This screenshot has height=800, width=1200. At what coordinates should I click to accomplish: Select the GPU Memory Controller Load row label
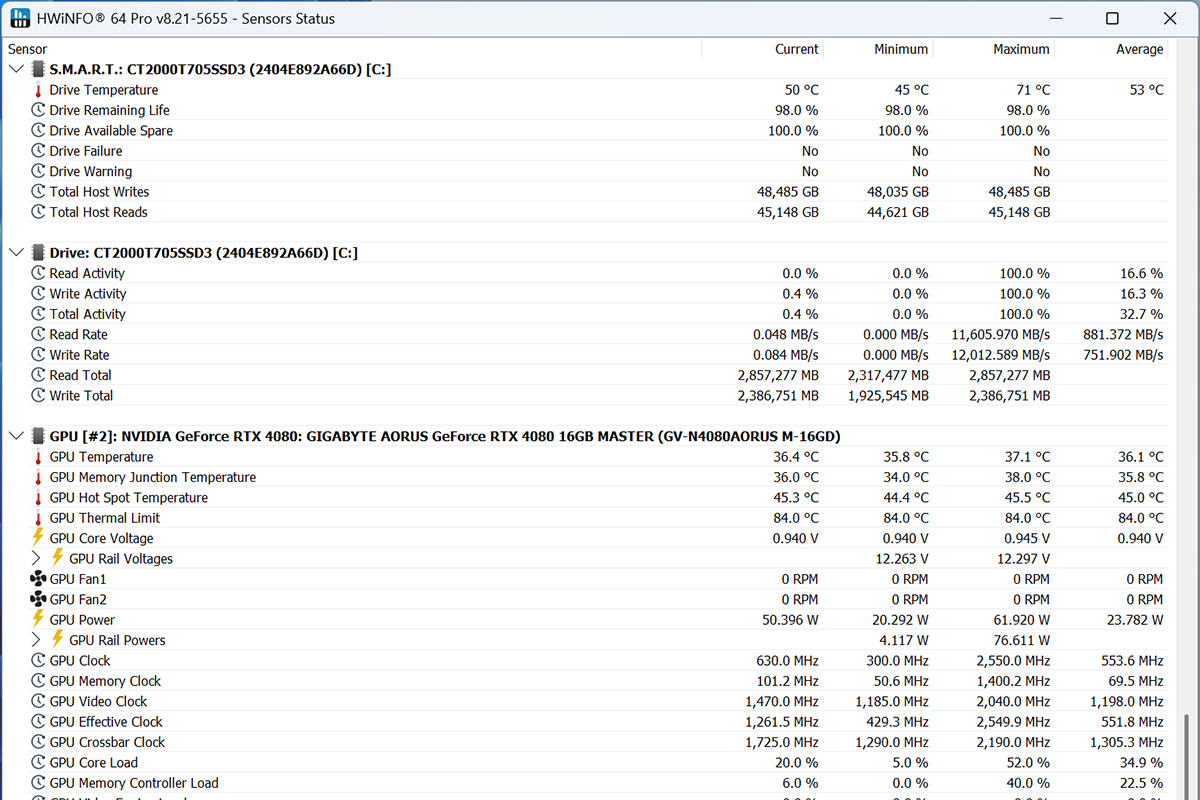[134, 783]
